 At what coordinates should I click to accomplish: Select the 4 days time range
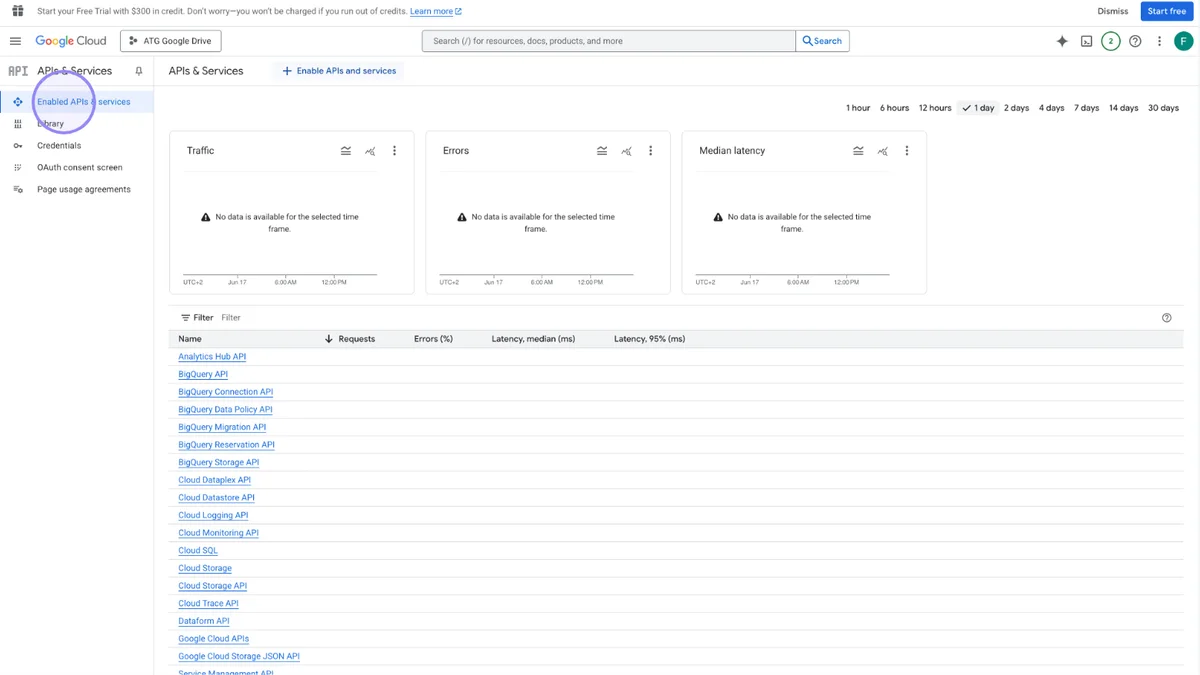(x=1051, y=108)
